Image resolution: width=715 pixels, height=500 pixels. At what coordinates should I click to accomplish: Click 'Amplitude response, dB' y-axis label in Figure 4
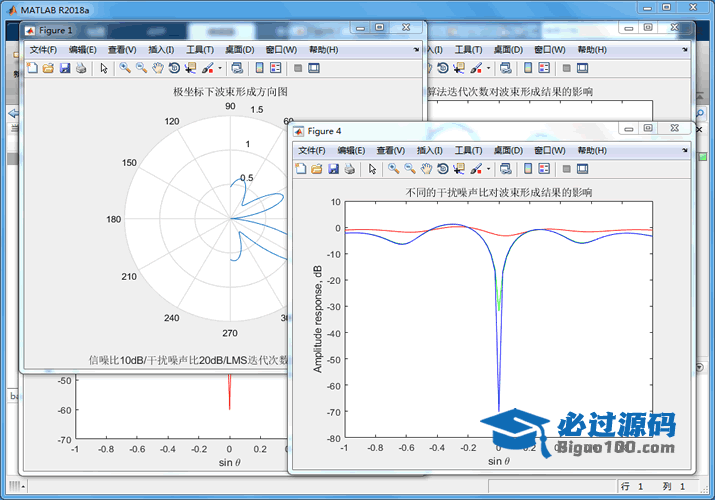[317, 319]
